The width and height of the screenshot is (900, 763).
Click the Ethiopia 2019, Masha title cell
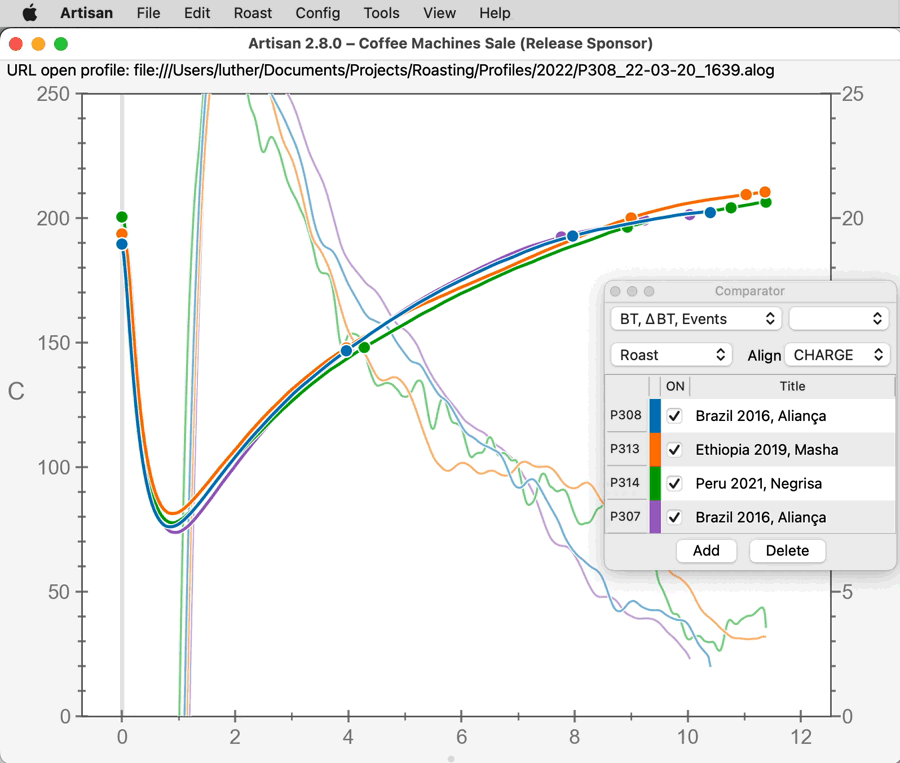[792, 450]
